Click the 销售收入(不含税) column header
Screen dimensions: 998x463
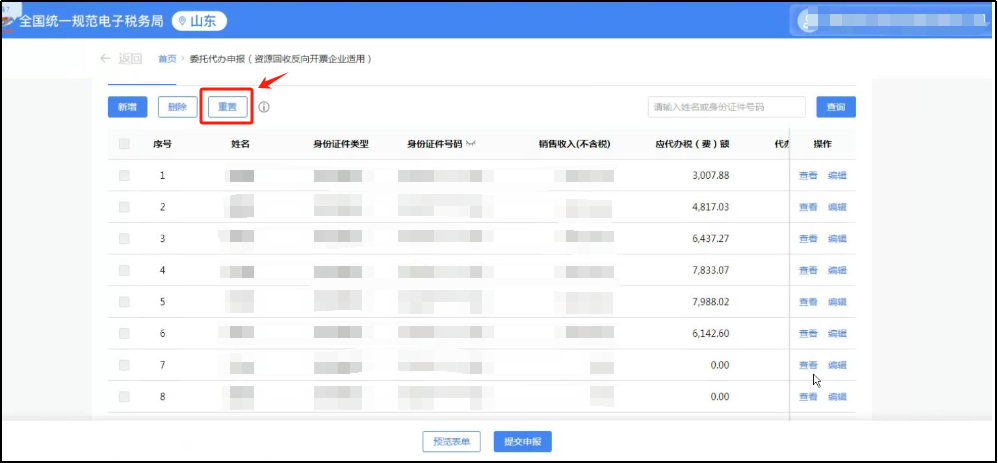click(575, 144)
